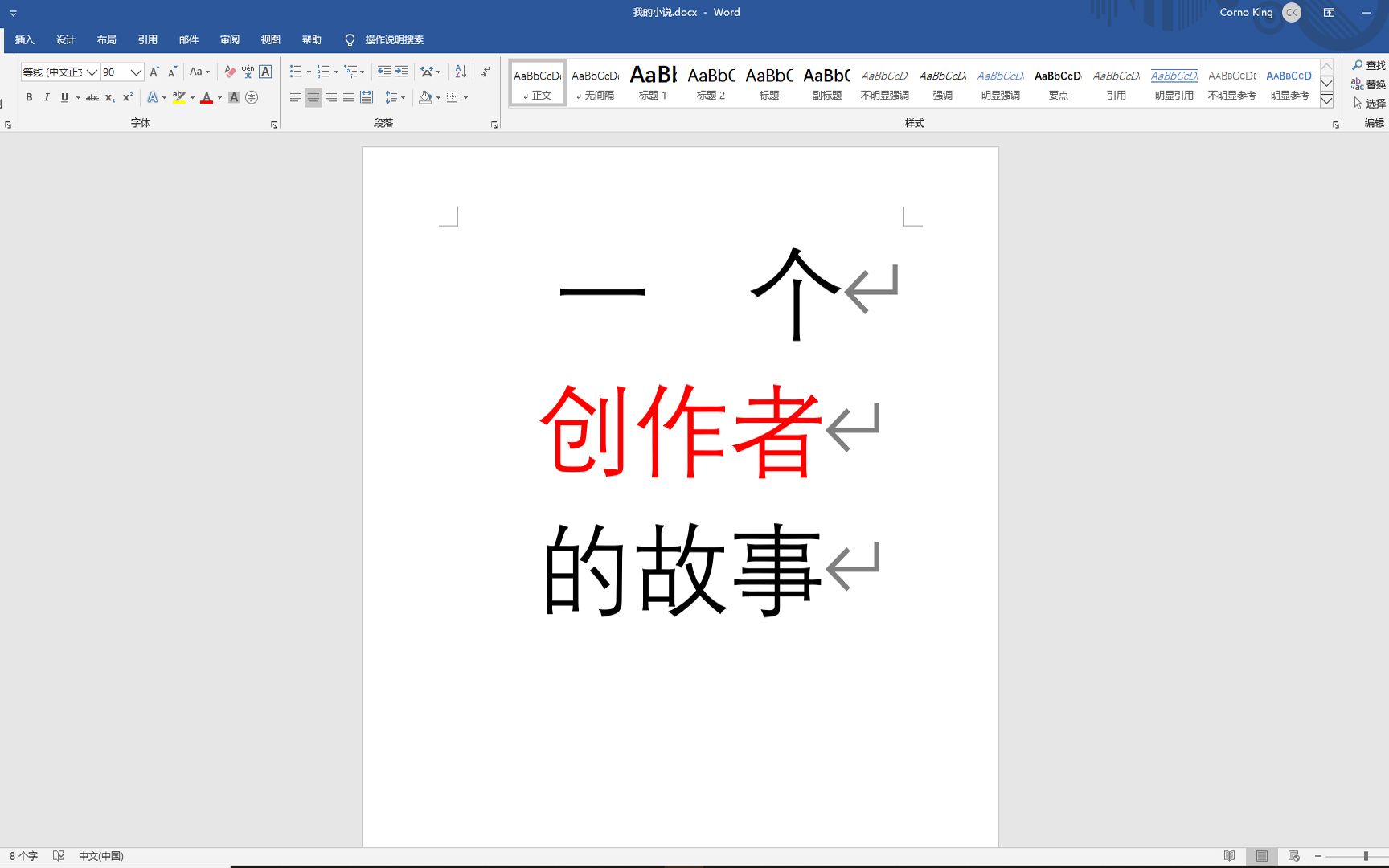Toggle superscript formatting
This screenshot has width=1389, height=868.
(x=128, y=97)
